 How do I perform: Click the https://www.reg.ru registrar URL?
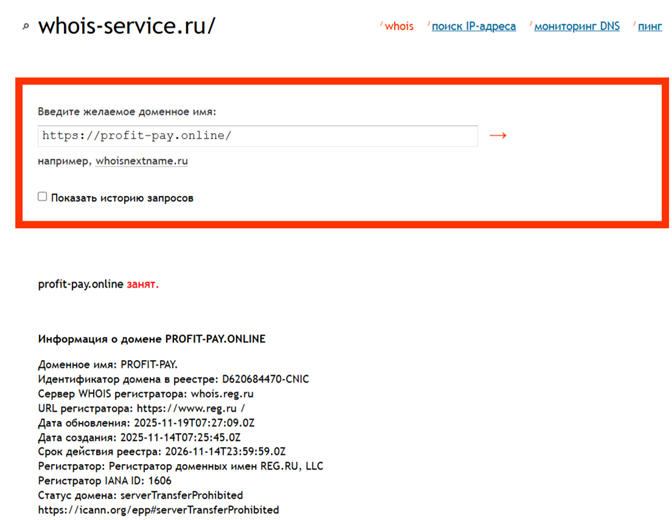coord(191,409)
